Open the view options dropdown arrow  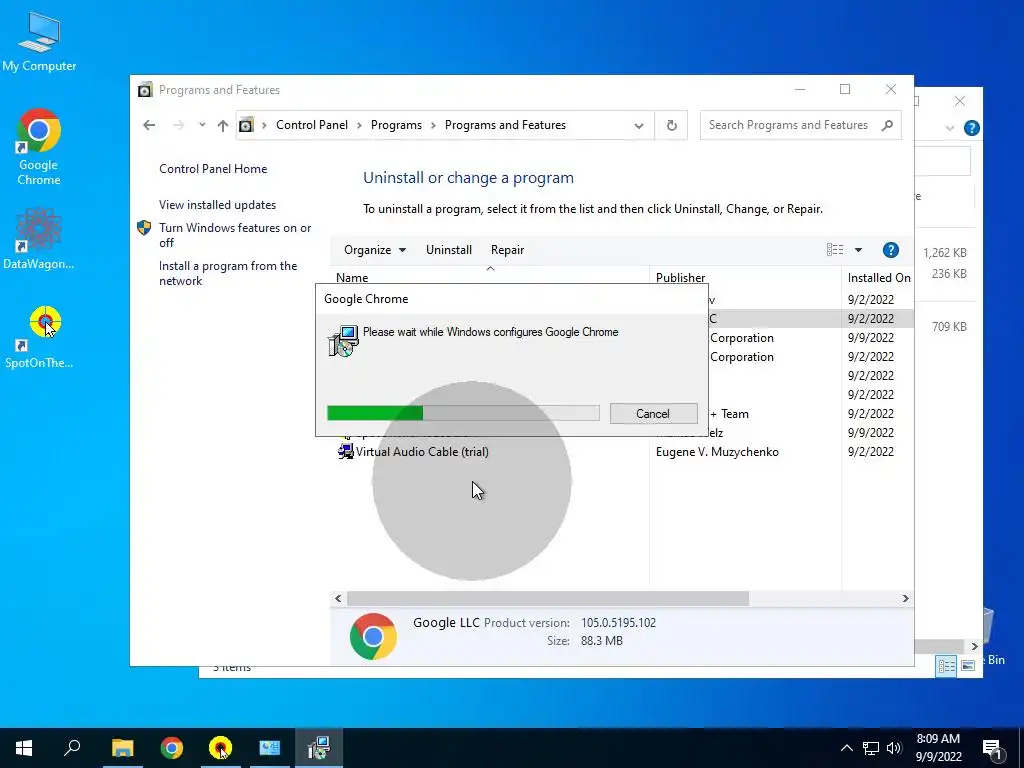(x=858, y=250)
